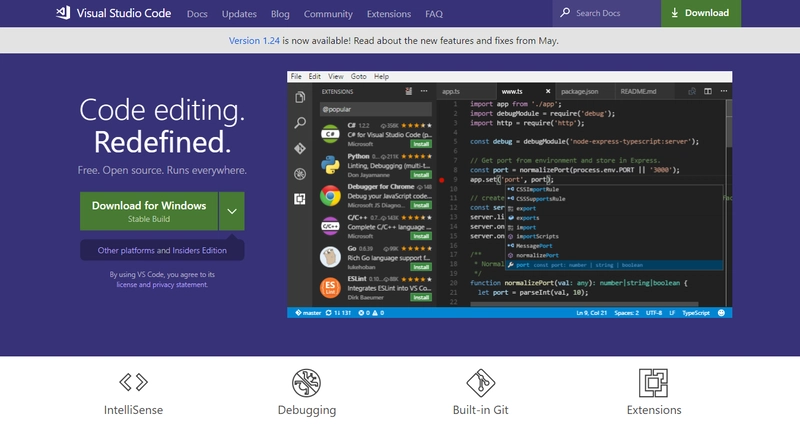The image size is (800, 427).
Task: Select the FAQ navigation item
Action: pyautogui.click(x=433, y=14)
